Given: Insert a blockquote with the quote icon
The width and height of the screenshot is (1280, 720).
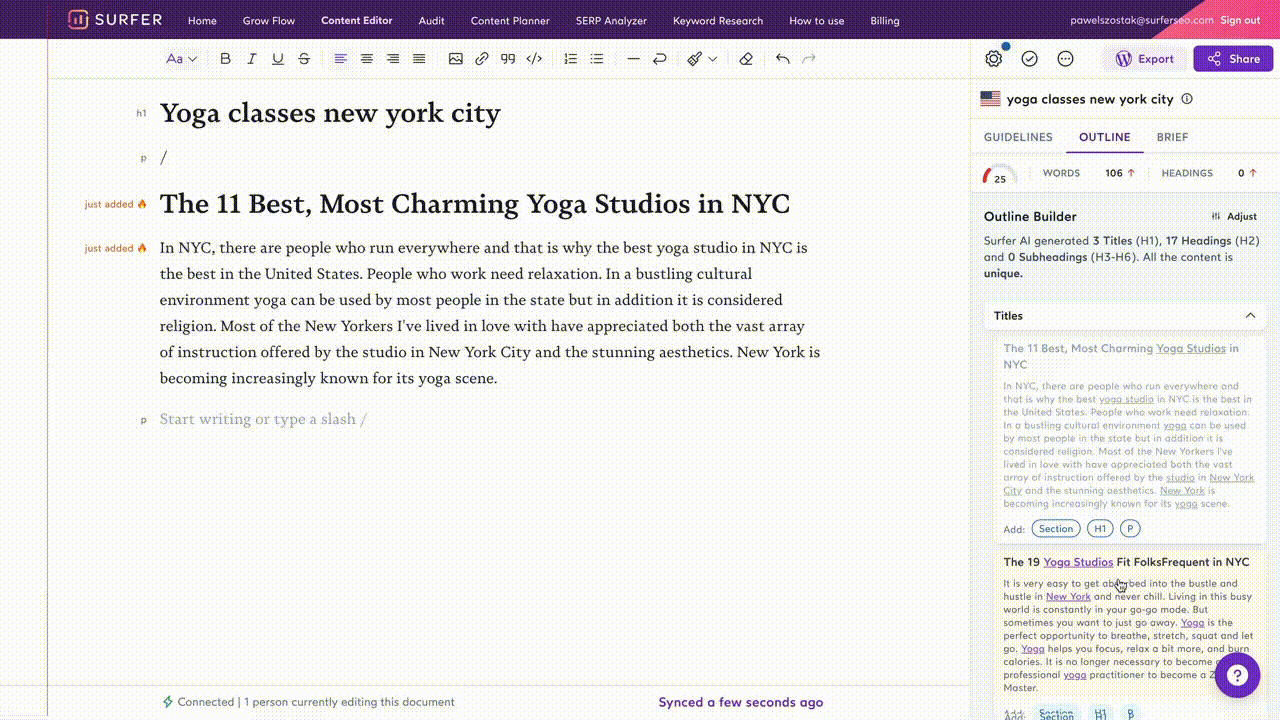Looking at the screenshot, I should pos(508,59).
